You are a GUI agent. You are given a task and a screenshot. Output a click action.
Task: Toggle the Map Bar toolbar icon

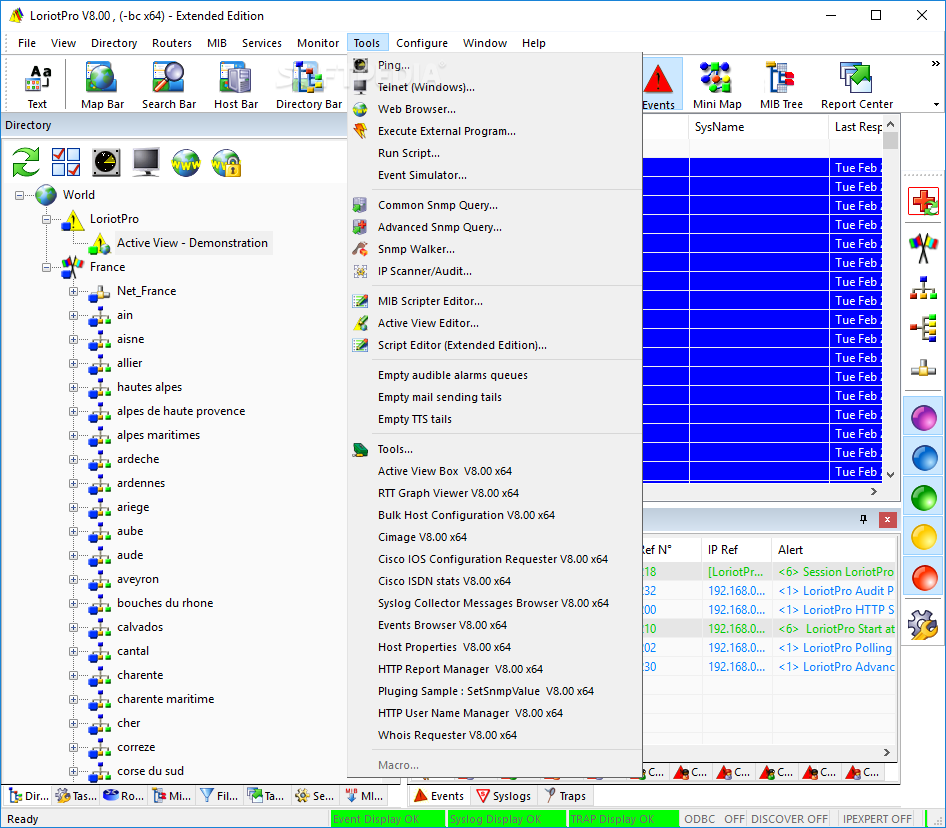pyautogui.click(x=103, y=85)
